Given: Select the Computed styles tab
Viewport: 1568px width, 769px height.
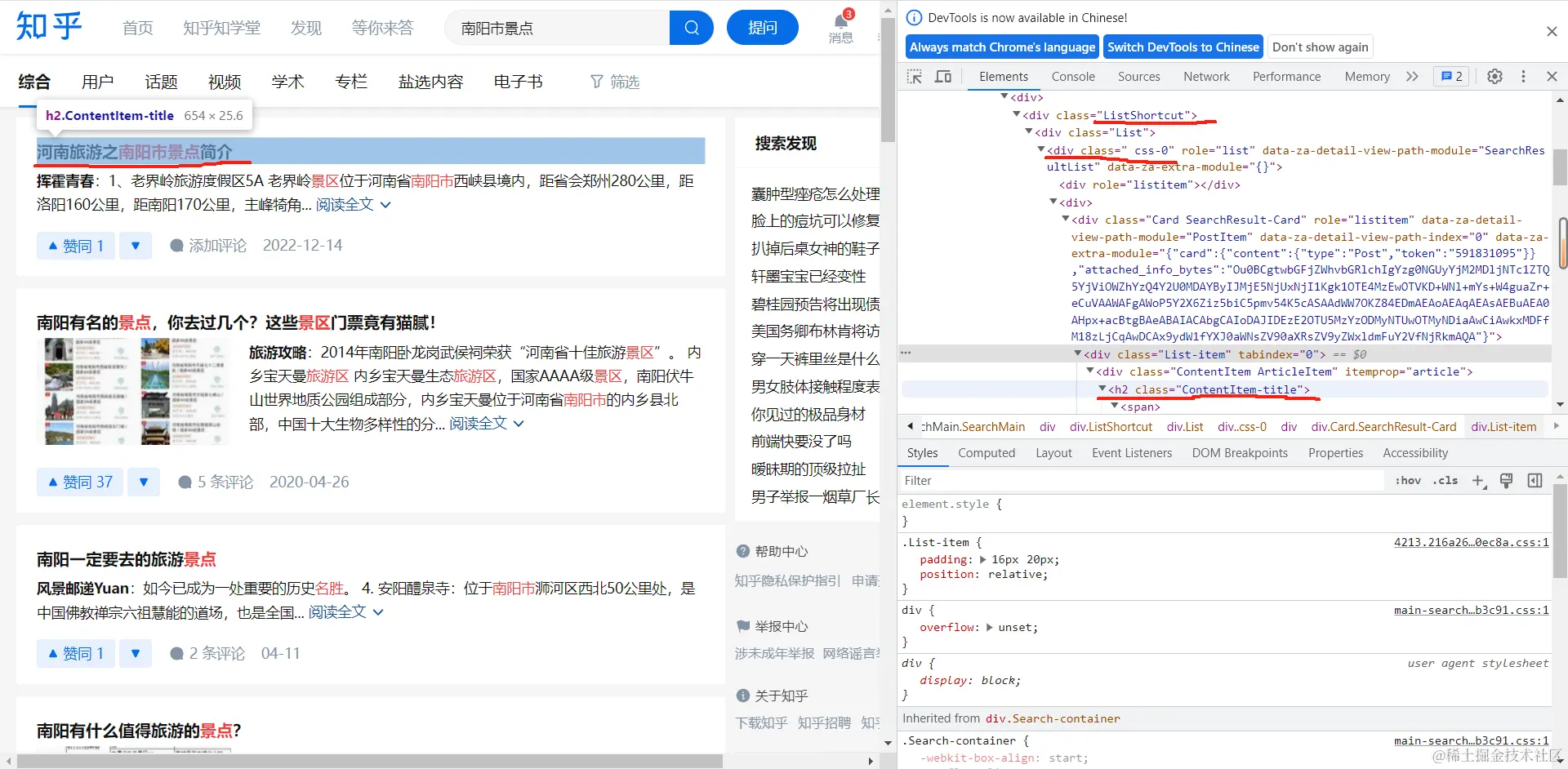Looking at the screenshot, I should [x=987, y=453].
